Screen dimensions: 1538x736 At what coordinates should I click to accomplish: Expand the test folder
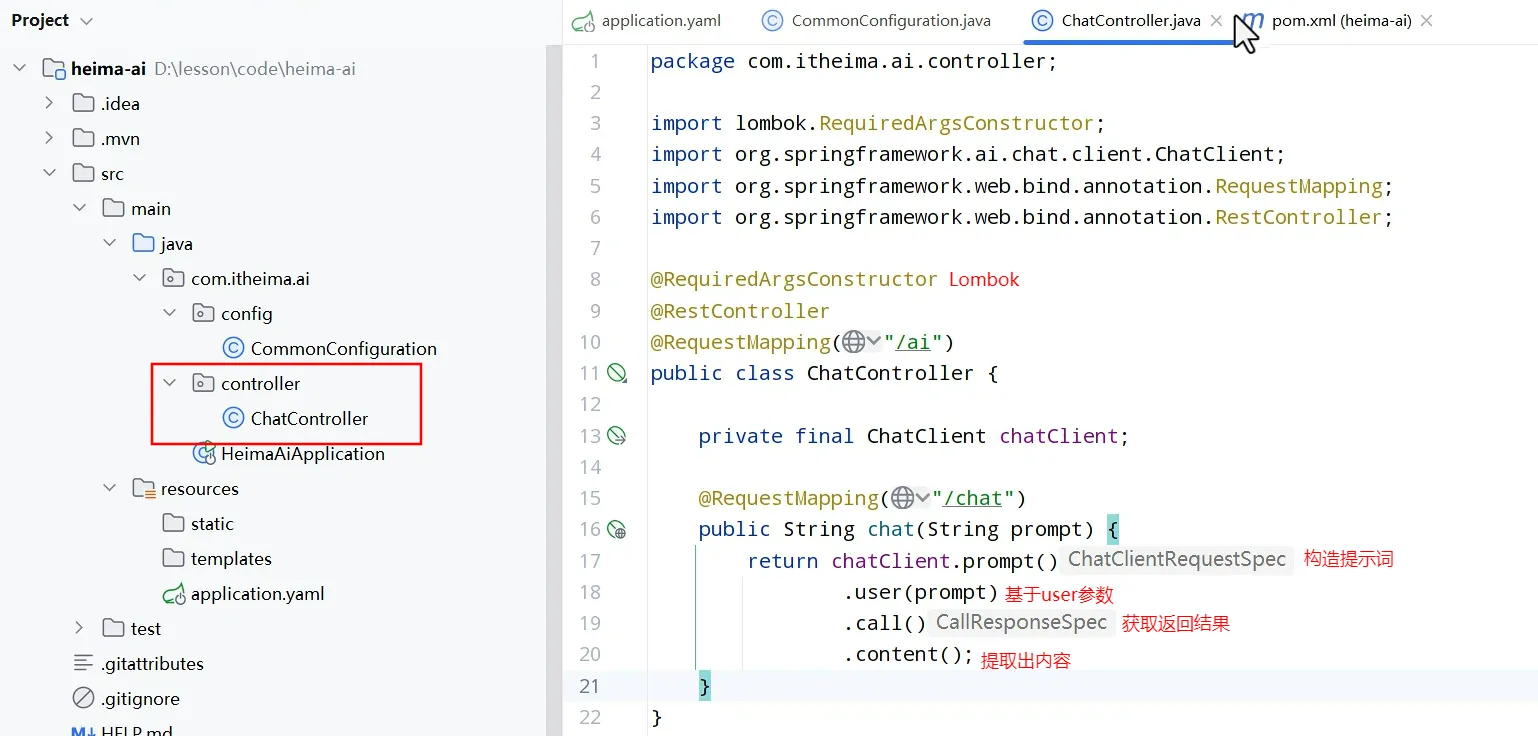click(x=79, y=629)
